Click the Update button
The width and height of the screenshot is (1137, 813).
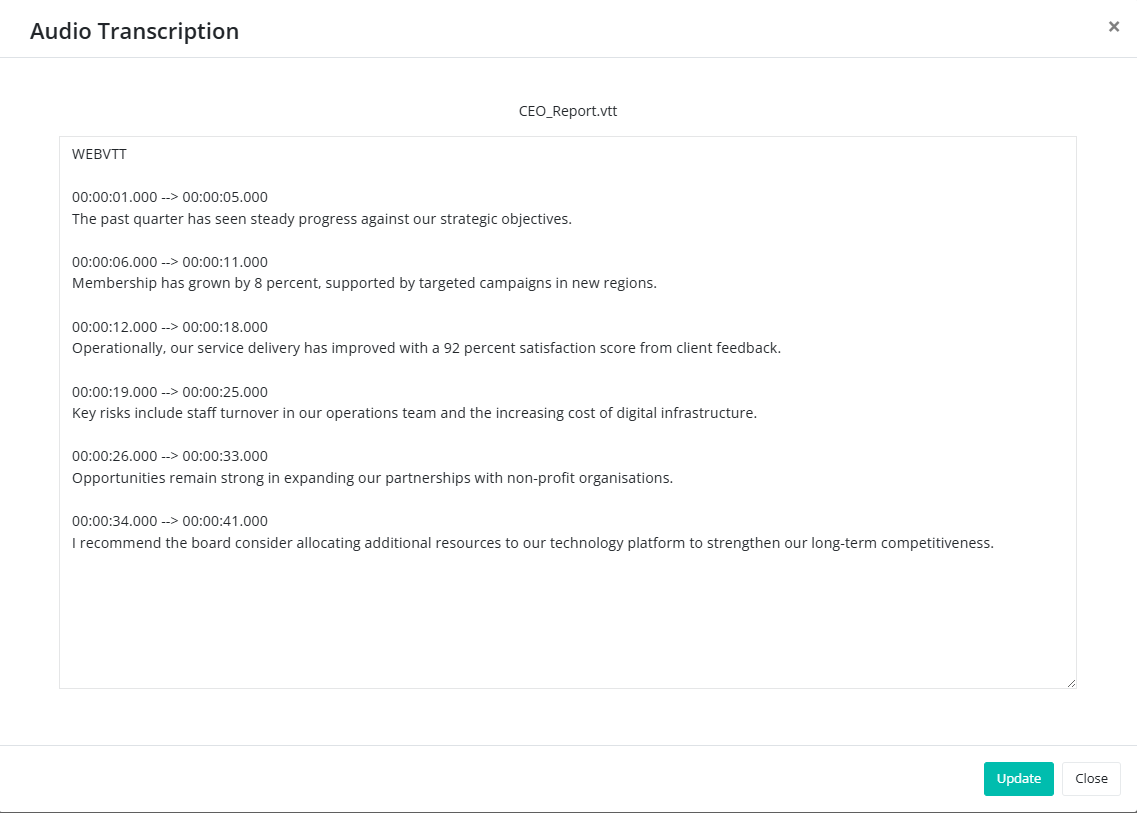1018,779
